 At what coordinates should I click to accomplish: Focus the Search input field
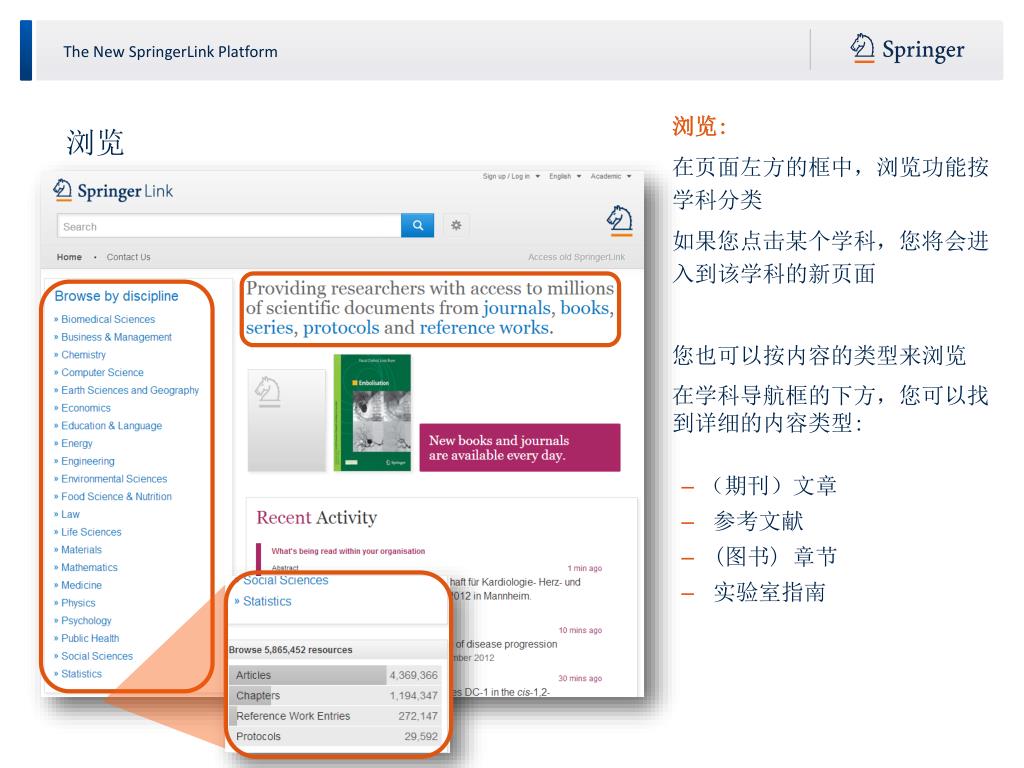point(229,226)
